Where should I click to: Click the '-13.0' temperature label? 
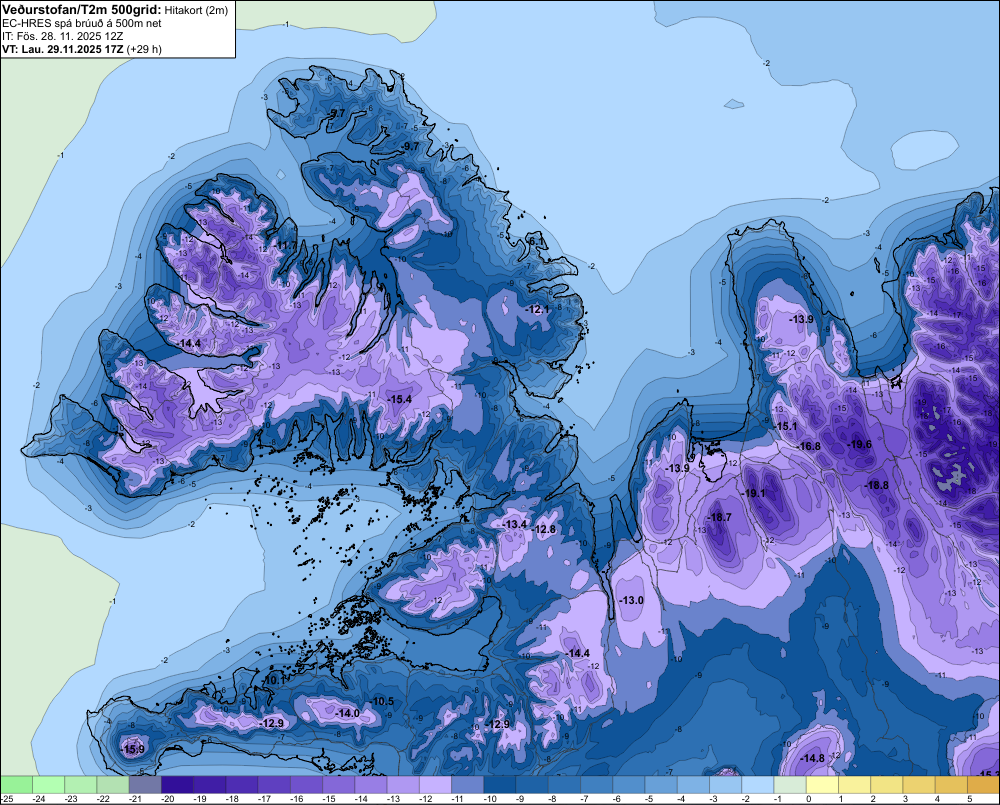tap(632, 600)
